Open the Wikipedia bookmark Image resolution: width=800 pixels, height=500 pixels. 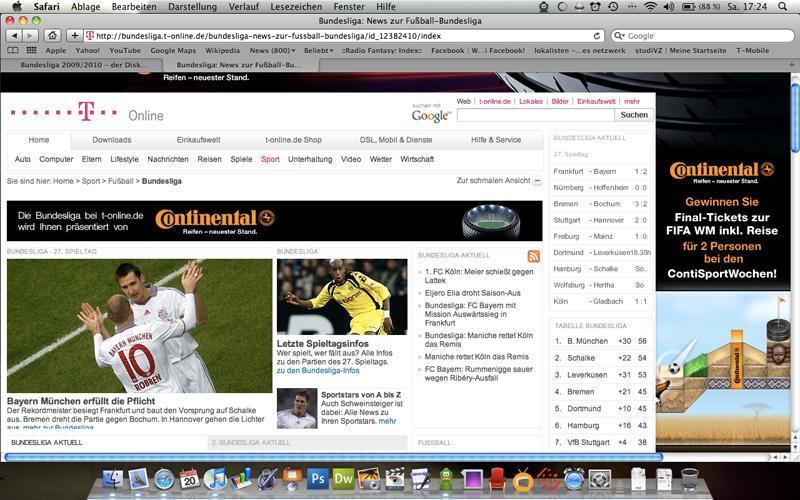[222, 51]
